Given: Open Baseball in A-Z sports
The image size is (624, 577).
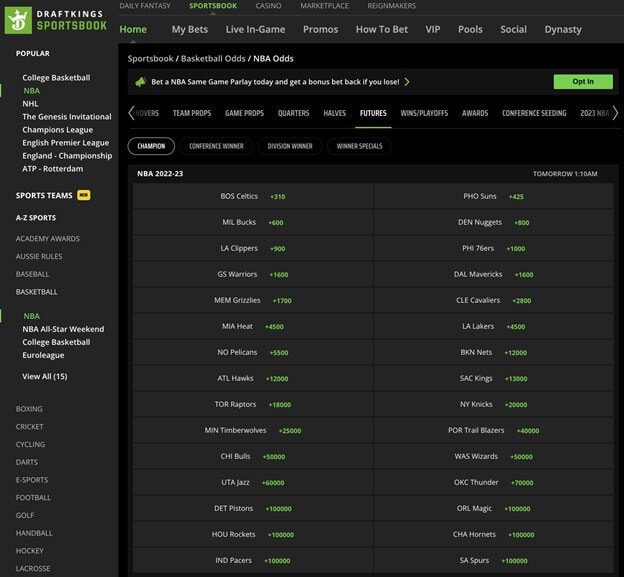Looking at the screenshot, I should coord(33,274).
